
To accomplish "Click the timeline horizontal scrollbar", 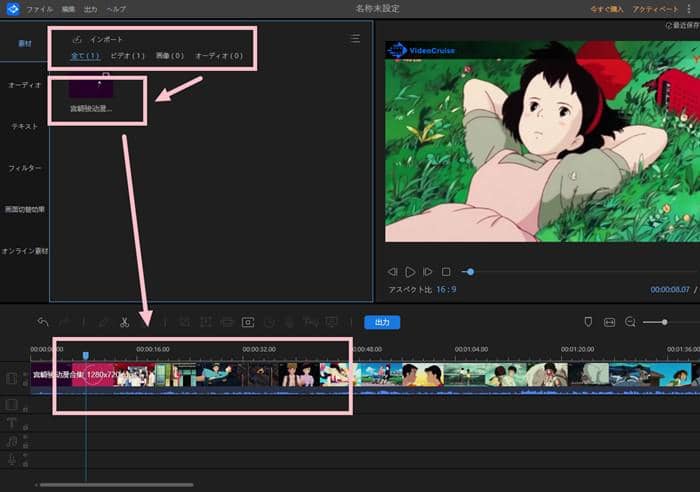I will [115, 485].
